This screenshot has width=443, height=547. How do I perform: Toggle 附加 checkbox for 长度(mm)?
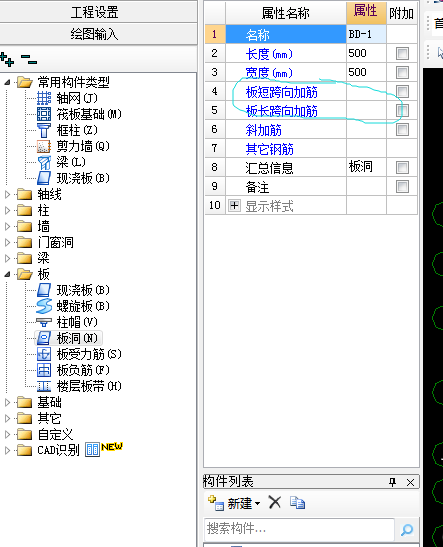(x=402, y=53)
